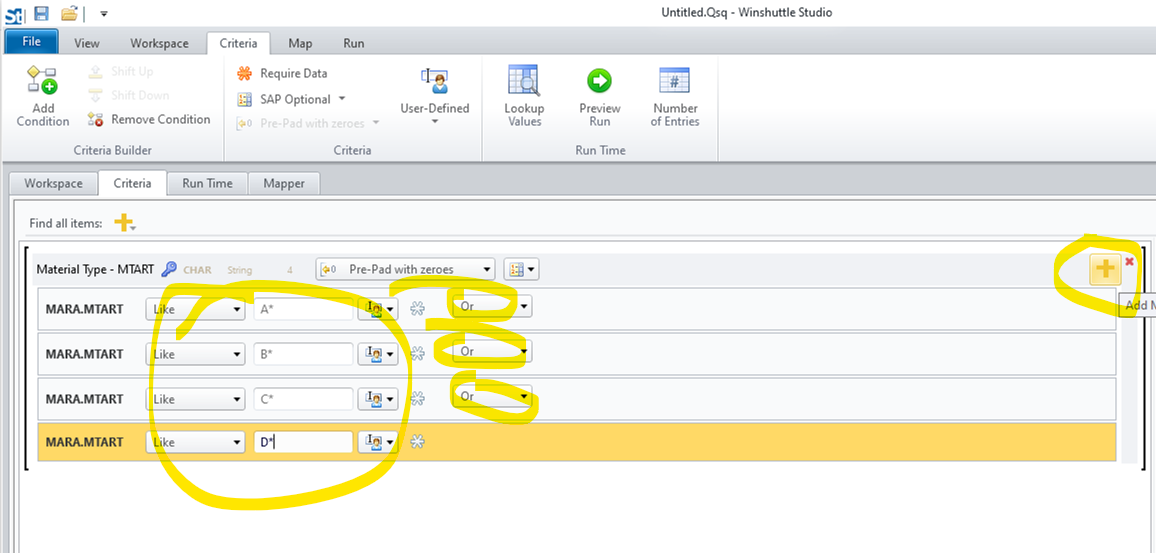Click yellow plus to add more criteria
The width and height of the screenshot is (1156, 553).
pyautogui.click(x=1104, y=270)
